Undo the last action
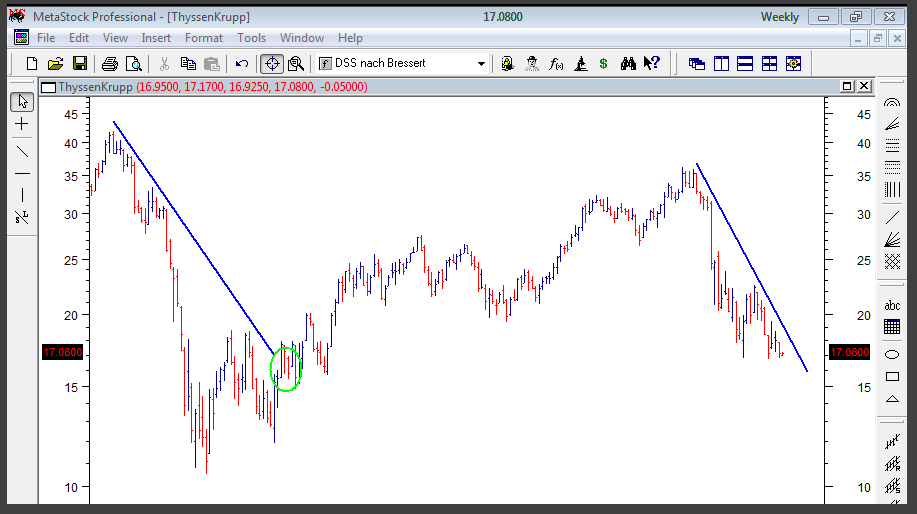 [x=242, y=64]
